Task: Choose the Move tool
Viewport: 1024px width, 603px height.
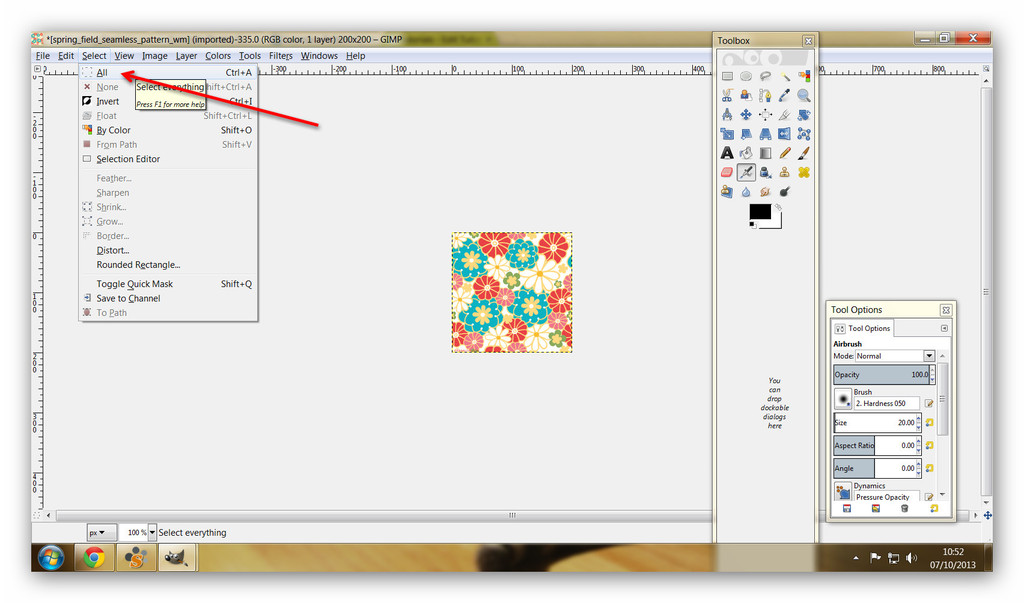Action: [746, 115]
